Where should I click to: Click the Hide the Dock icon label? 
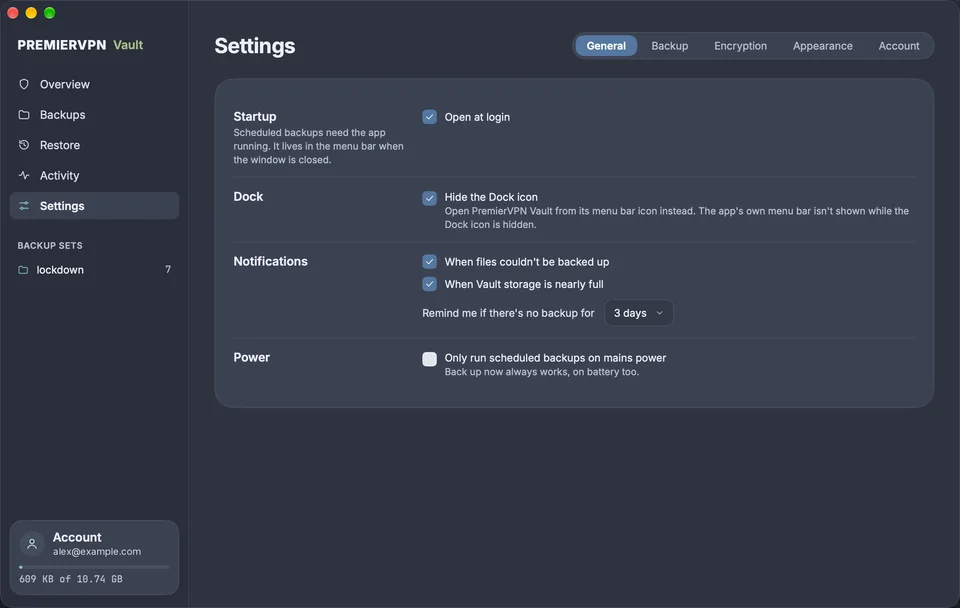coord(491,197)
